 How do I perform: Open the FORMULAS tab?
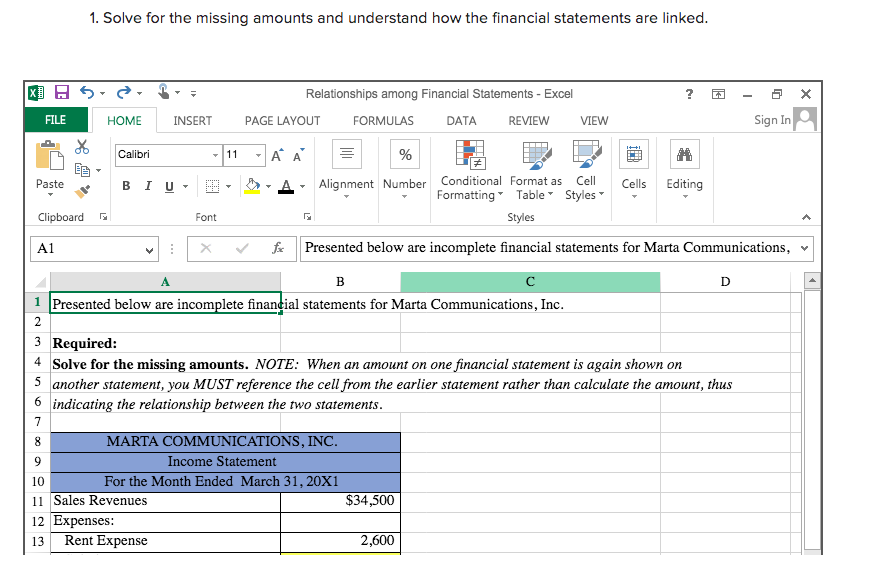tap(383, 121)
